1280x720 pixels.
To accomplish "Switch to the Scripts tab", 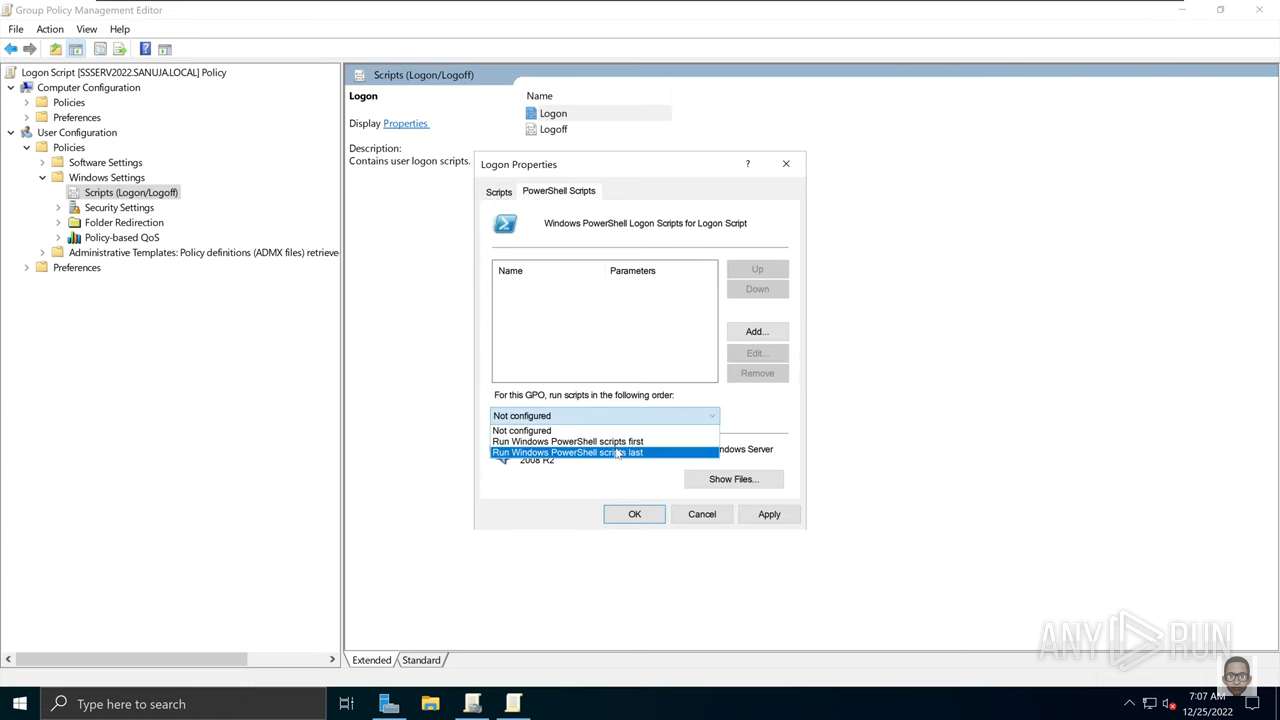I will pos(499,192).
